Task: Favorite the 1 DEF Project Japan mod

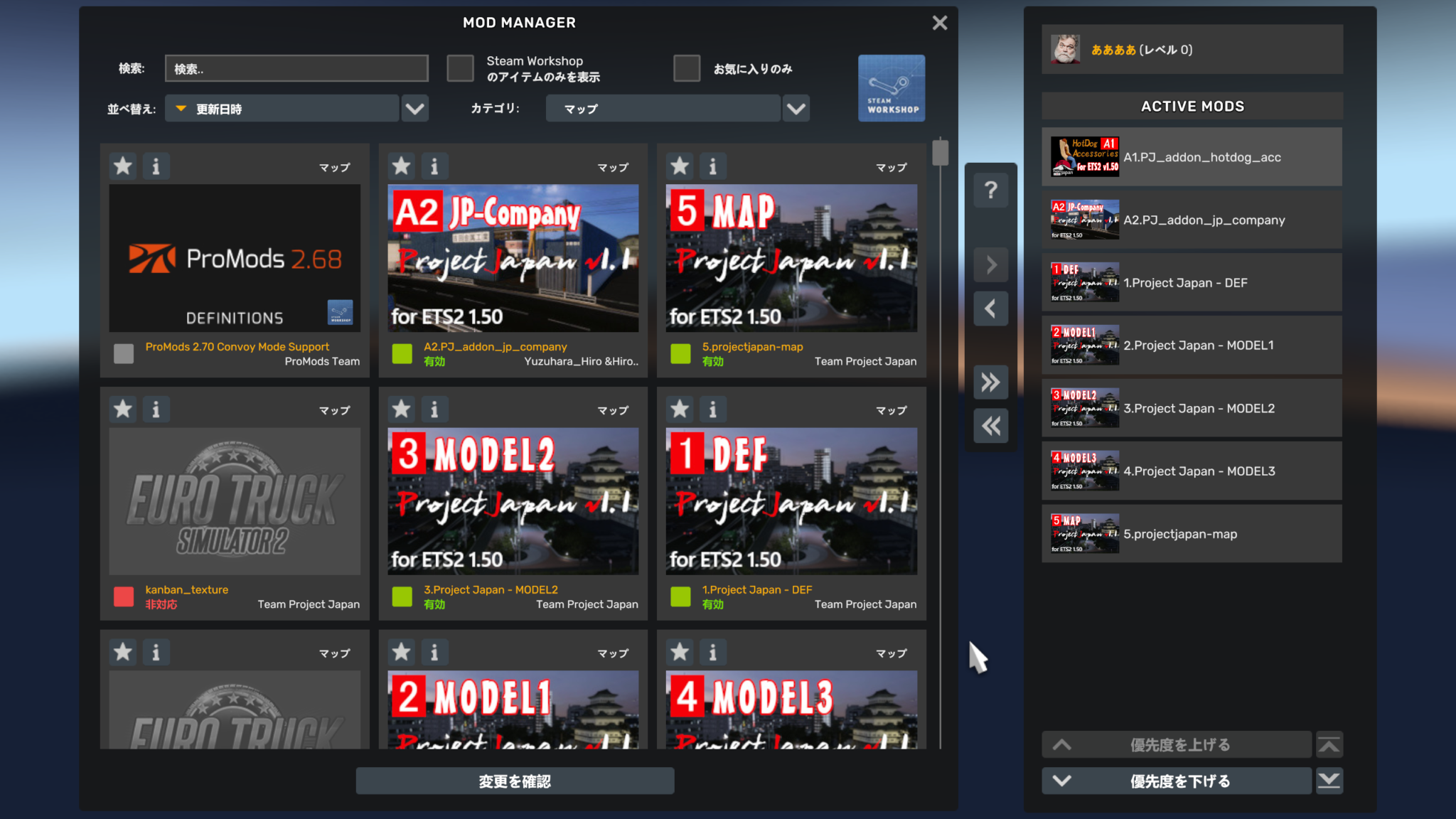Action: point(679,409)
